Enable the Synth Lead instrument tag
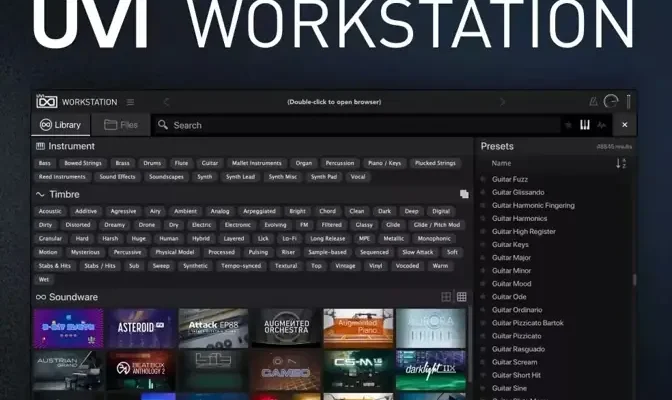 (x=240, y=177)
